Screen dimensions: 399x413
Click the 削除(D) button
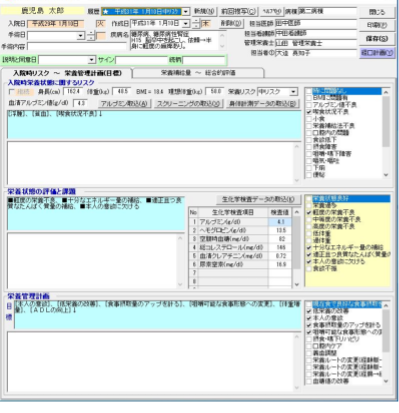click(231, 24)
